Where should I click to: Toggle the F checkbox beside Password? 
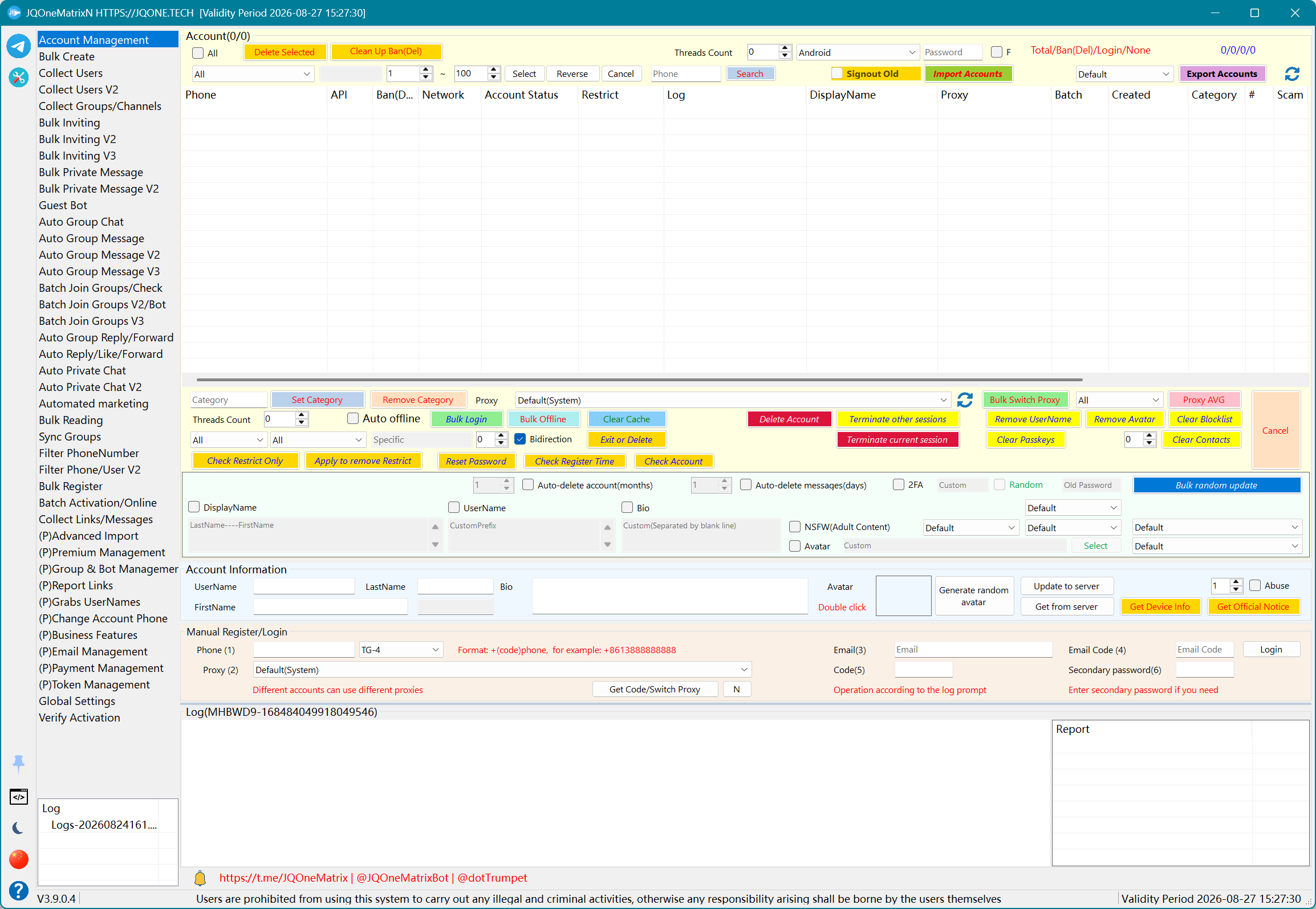[997, 52]
